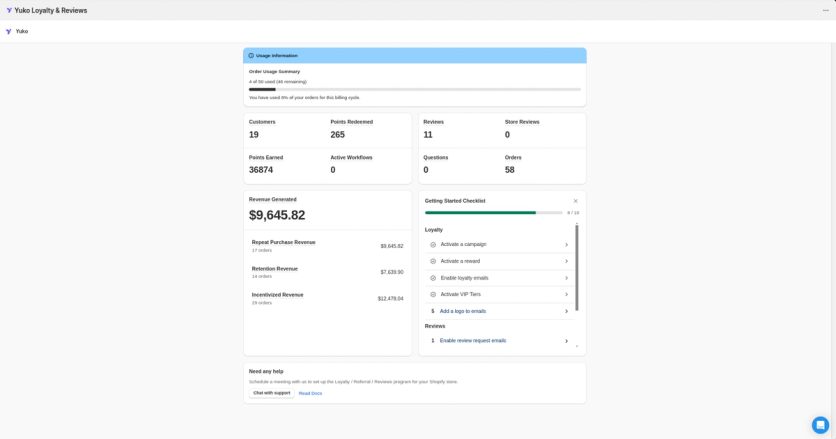Click the Orders count 58
Image resolution: width=836 pixels, height=439 pixels.
point(510,170)
